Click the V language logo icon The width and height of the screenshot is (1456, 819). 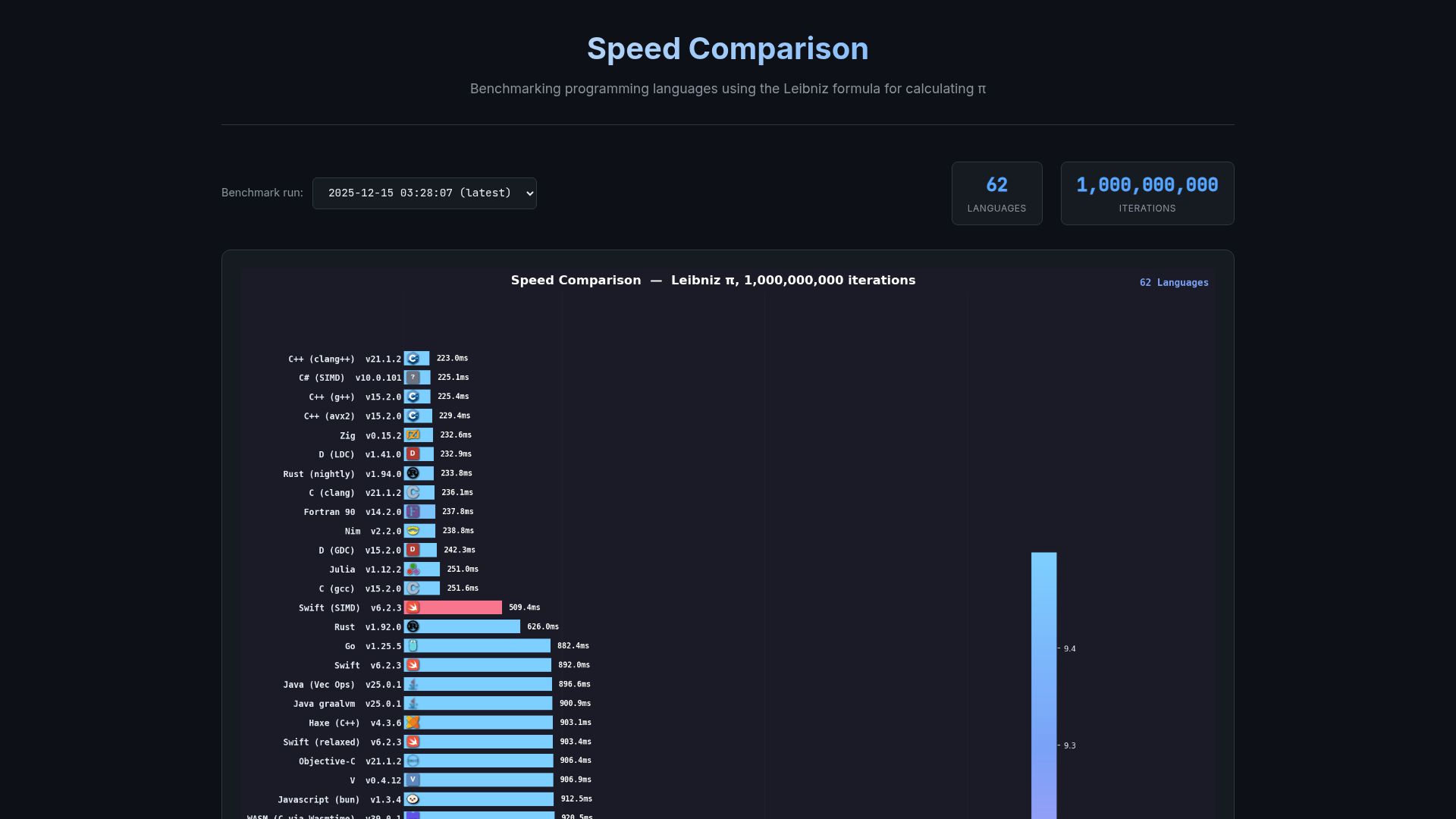(413, 780)
